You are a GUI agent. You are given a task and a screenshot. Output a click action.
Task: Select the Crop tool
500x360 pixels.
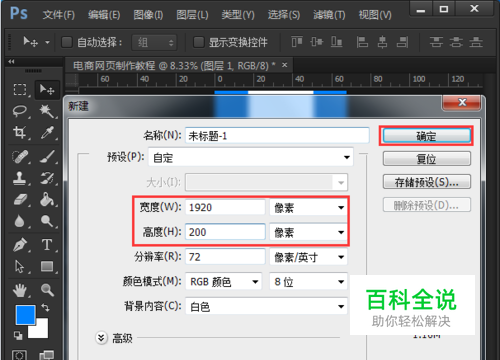click(19, 133)
